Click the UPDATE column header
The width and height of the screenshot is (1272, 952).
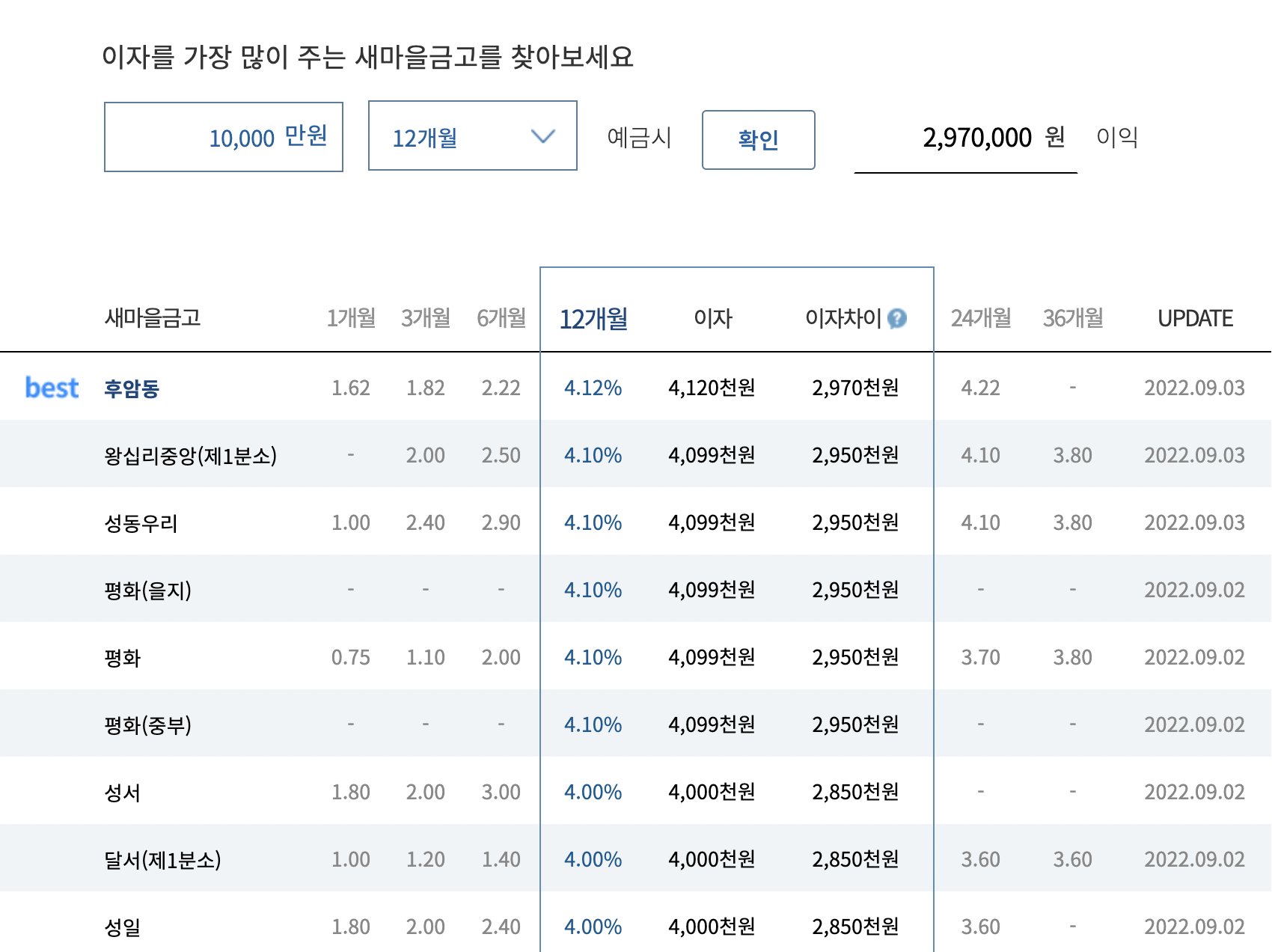(1195, 318)
